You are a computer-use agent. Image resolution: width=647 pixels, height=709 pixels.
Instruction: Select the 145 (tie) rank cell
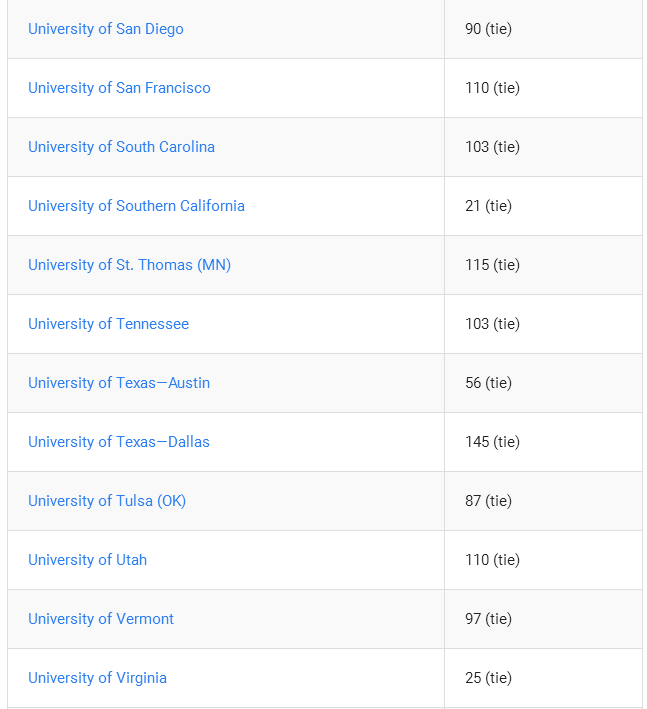(543, 442)
